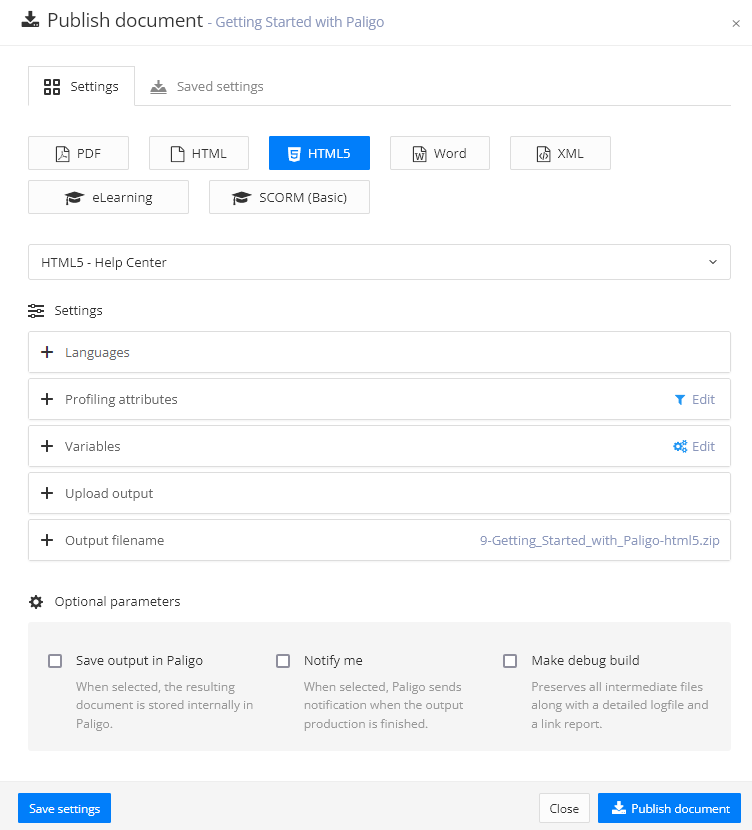The height and width of the screenshot is (830, 752).
Task: Click the publish download icon in header
Action: (30, 20)
